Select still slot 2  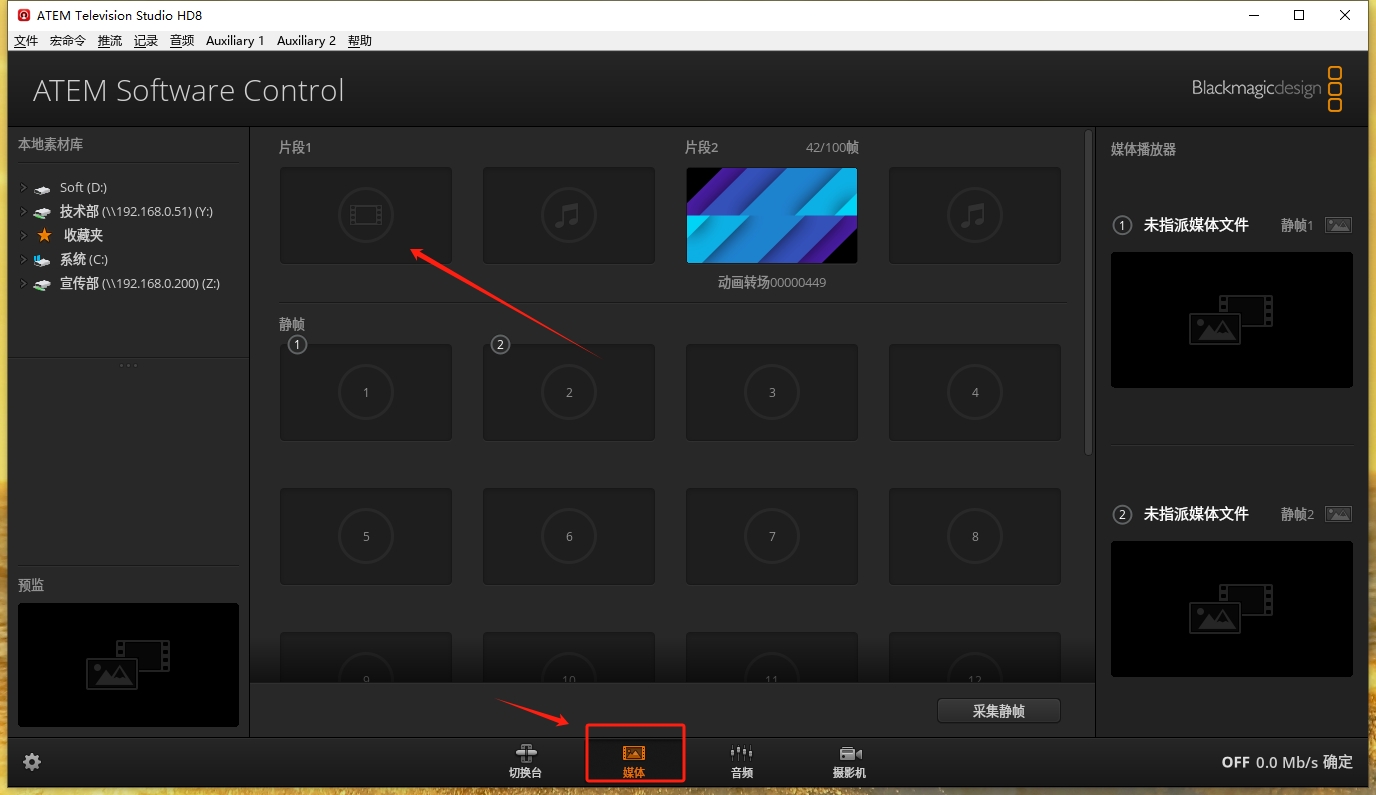(x=569, y=392)
